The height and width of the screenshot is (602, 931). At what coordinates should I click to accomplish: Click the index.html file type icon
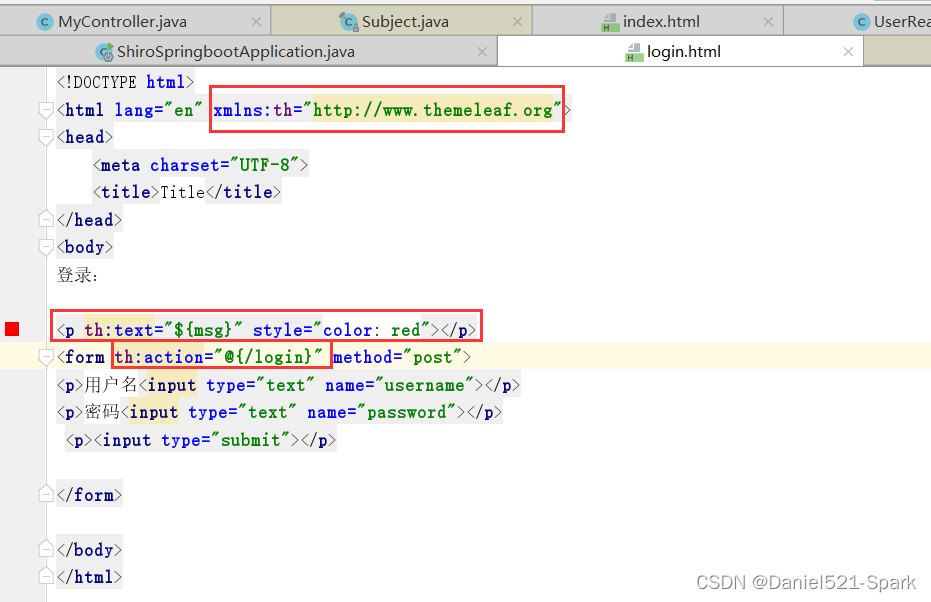coord(610,23)
